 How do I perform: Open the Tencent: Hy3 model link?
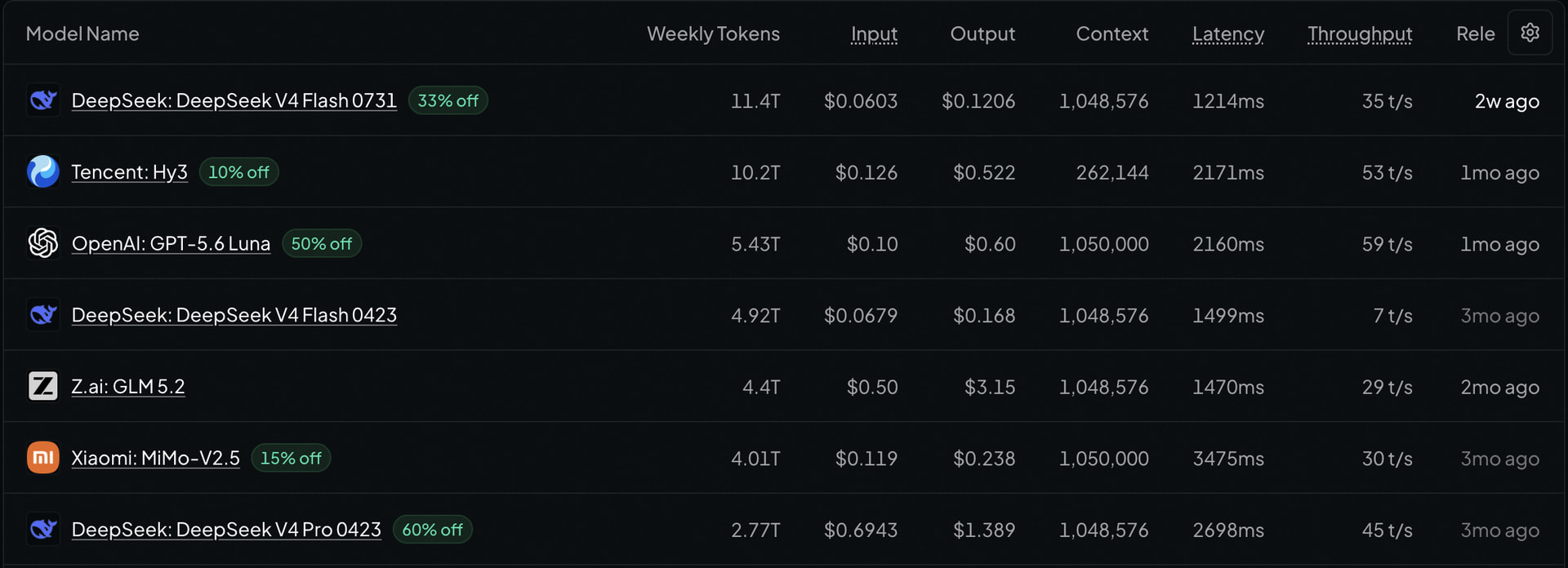click(129, 172)
